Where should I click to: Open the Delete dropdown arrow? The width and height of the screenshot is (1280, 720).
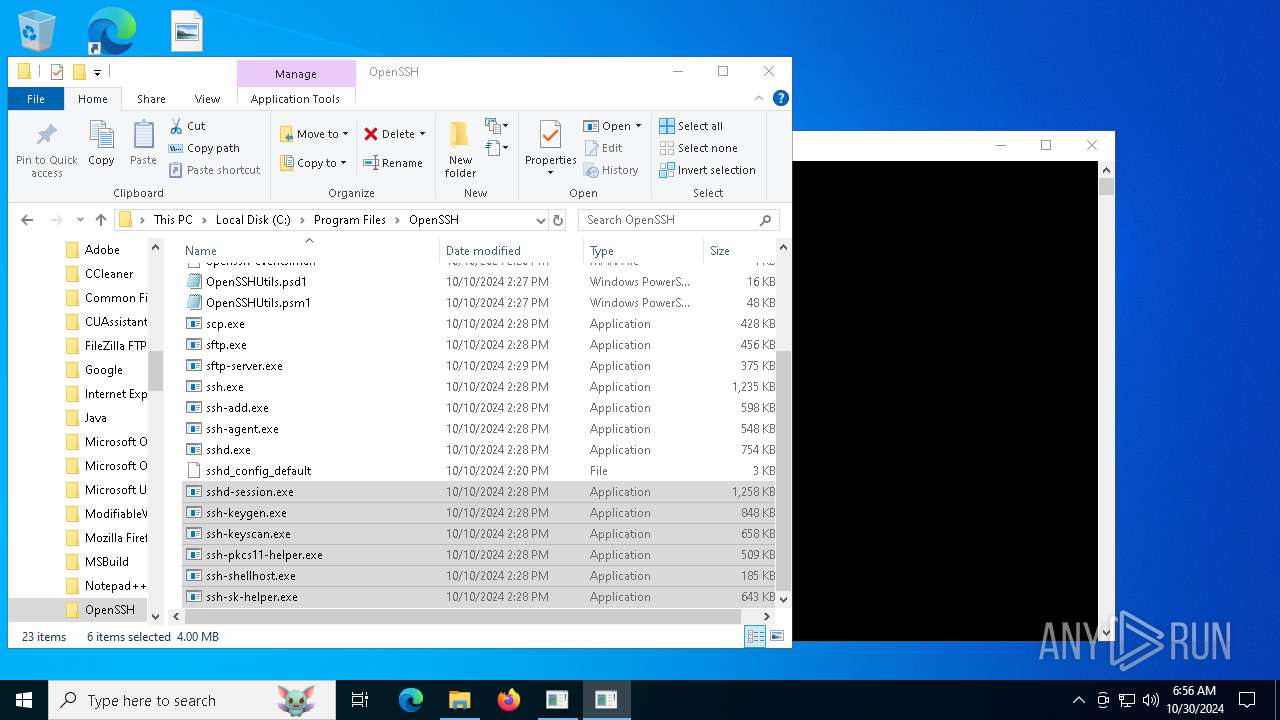coord(422,134)
